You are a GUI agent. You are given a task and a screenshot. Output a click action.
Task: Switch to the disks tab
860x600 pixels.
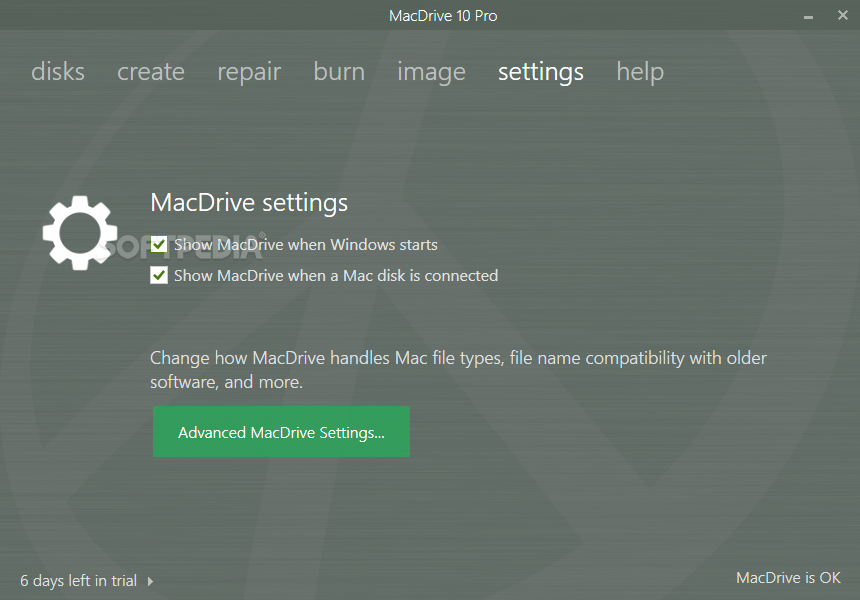coord(58,72)
